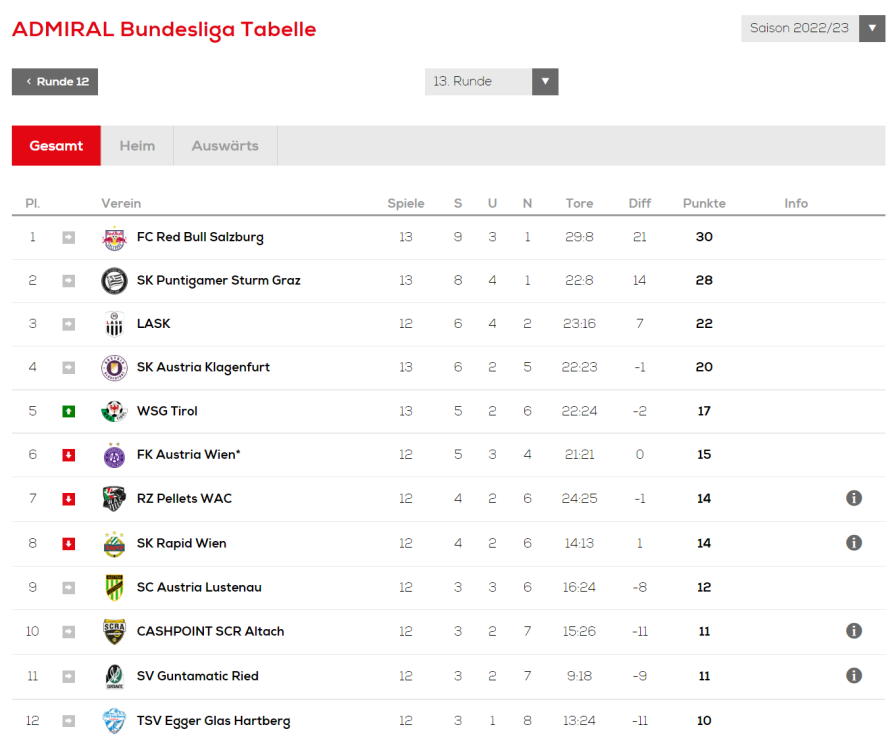The width and height of the screenshot is (896, 750).
Task: Click arrow button next to 13. Runde
Action: pyautogui.click(x=545, y=82)
